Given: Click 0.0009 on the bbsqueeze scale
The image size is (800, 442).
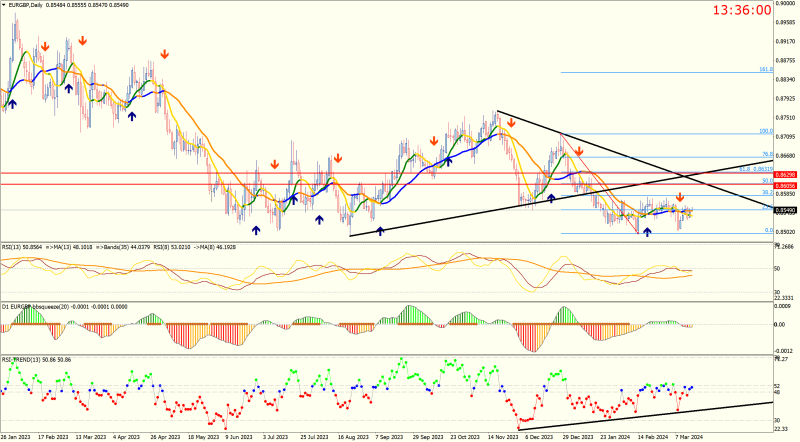Looking at the screenshot, I should point(782,306).
